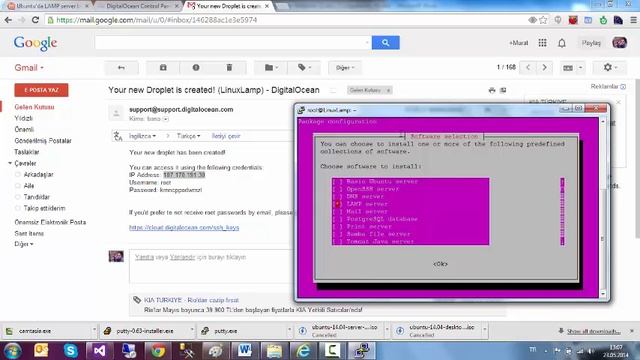Toggle DNS server checkbox in PuTTY
This screenshot has width=640, height=360.
[338, 197]
